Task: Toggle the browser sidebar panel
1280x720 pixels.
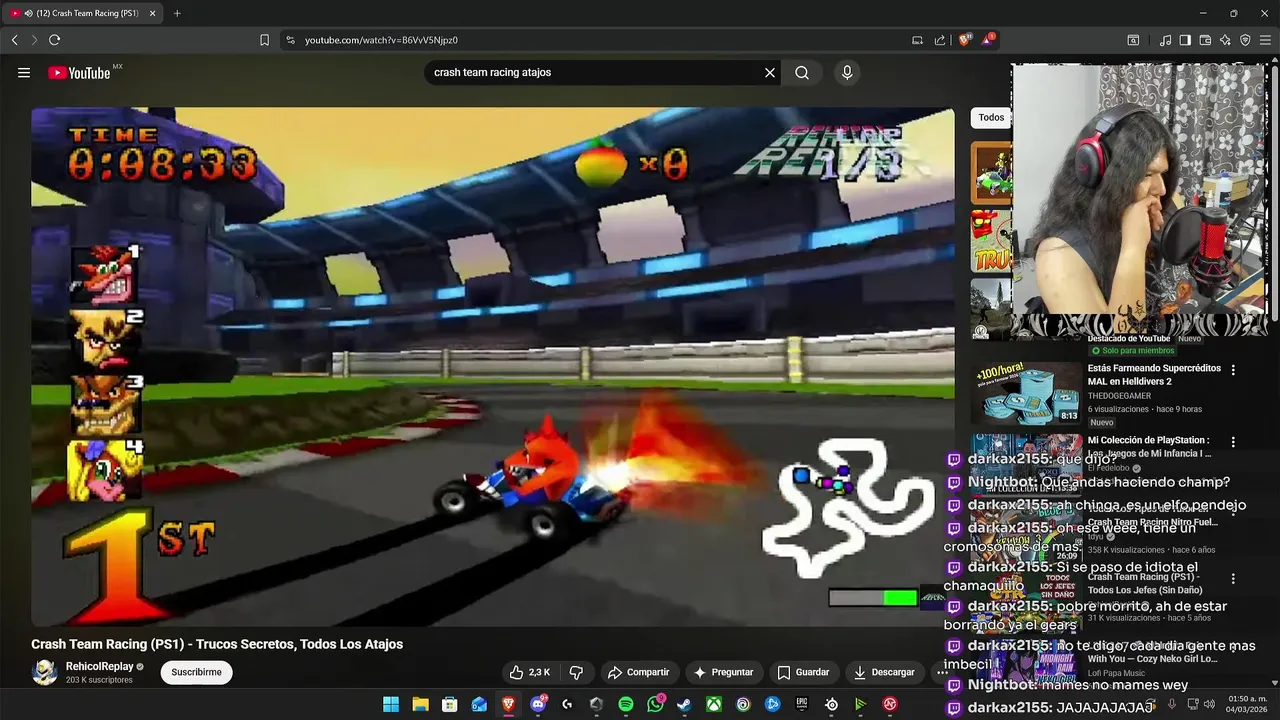Action: [1185, 40]
